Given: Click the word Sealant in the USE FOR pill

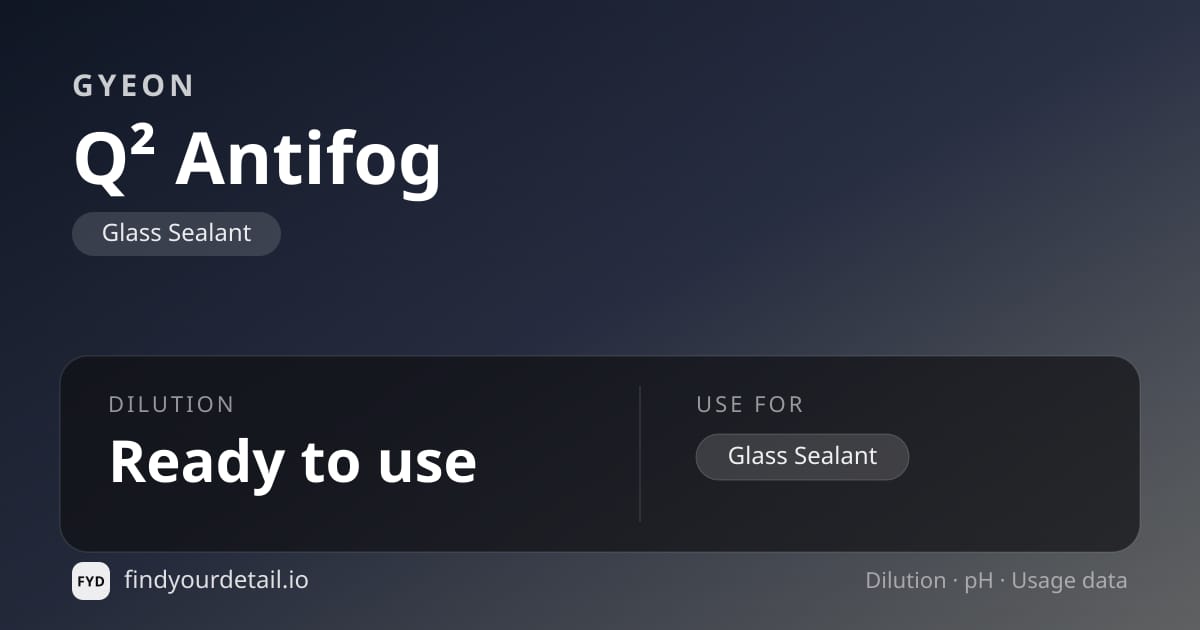Looking at the screenshot, I should 835,456.
